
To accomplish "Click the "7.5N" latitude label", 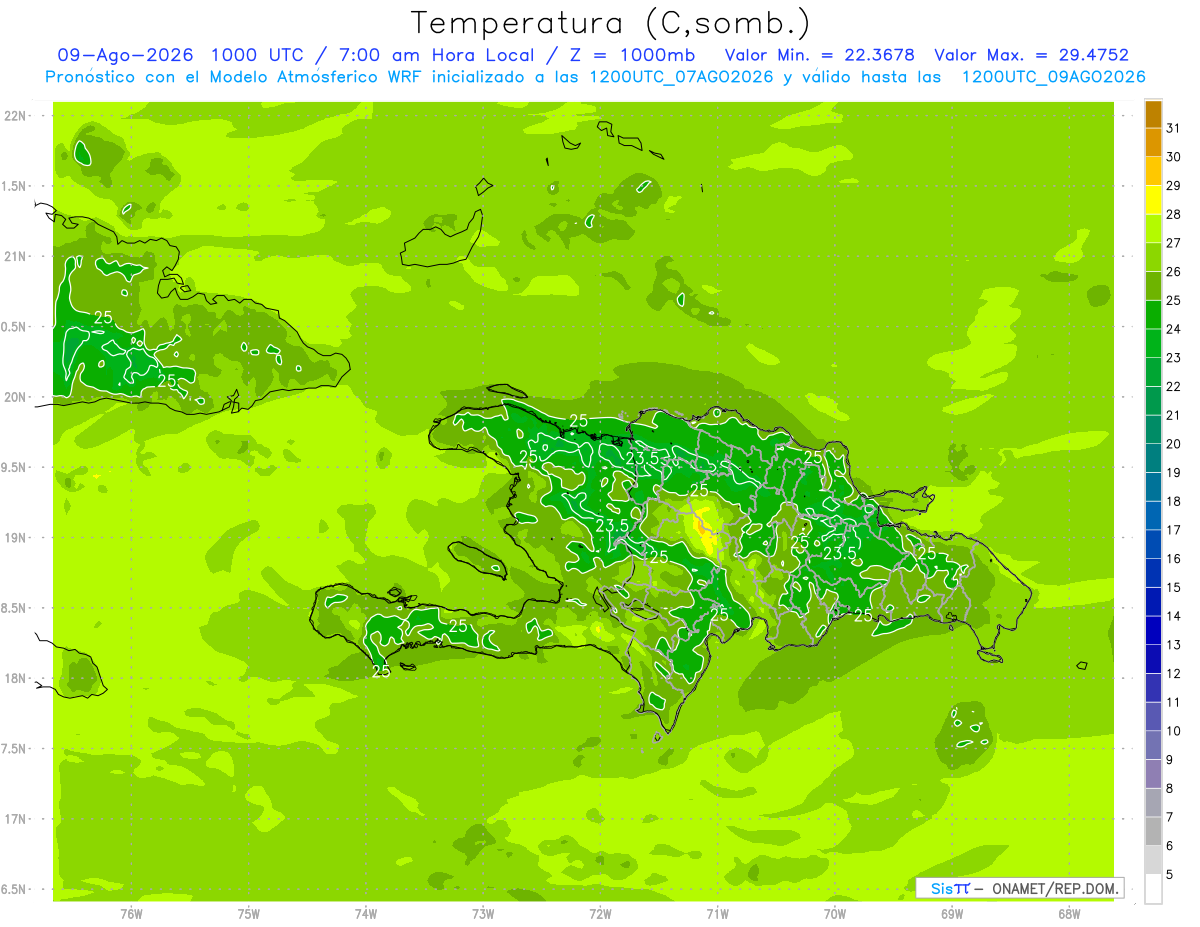I will tap(15, 750).
